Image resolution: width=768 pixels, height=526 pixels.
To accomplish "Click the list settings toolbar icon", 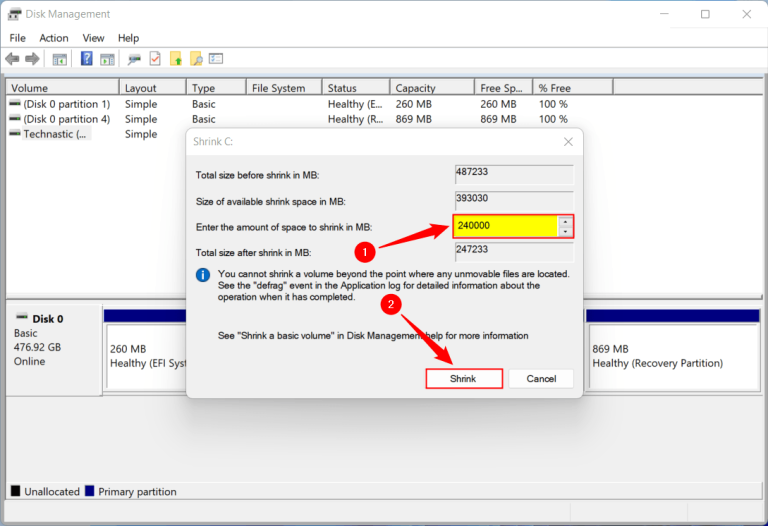I will click(x=216, y=59).
